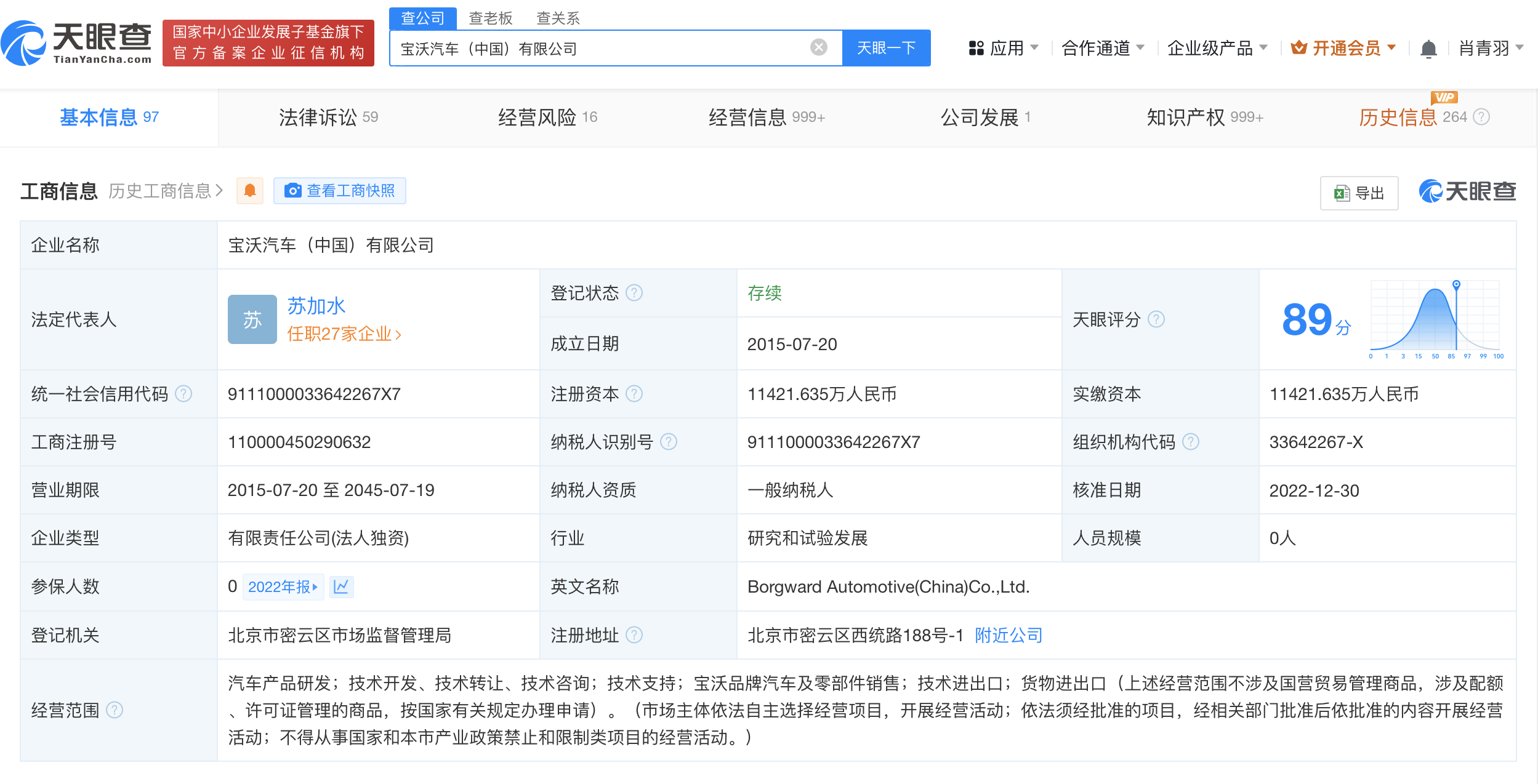Click 查看工商快照 button

point(340,191)
